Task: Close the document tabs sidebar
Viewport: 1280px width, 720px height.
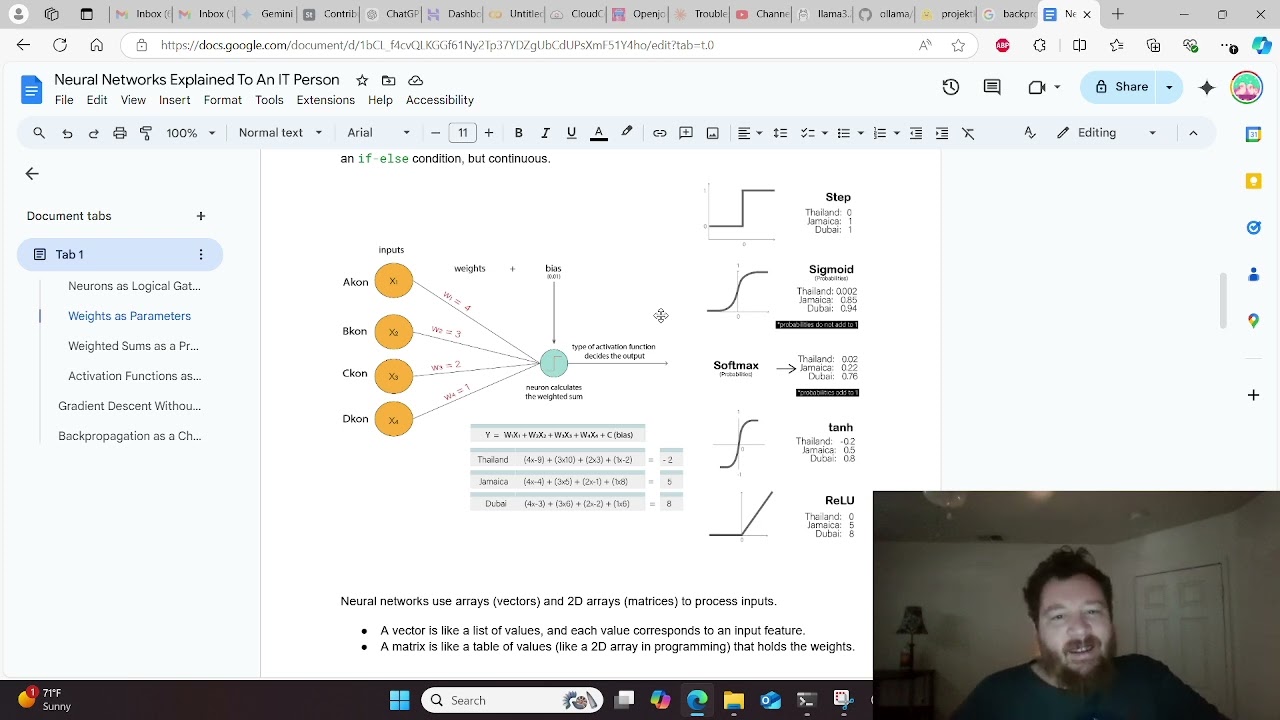Action: pos(32,174)
